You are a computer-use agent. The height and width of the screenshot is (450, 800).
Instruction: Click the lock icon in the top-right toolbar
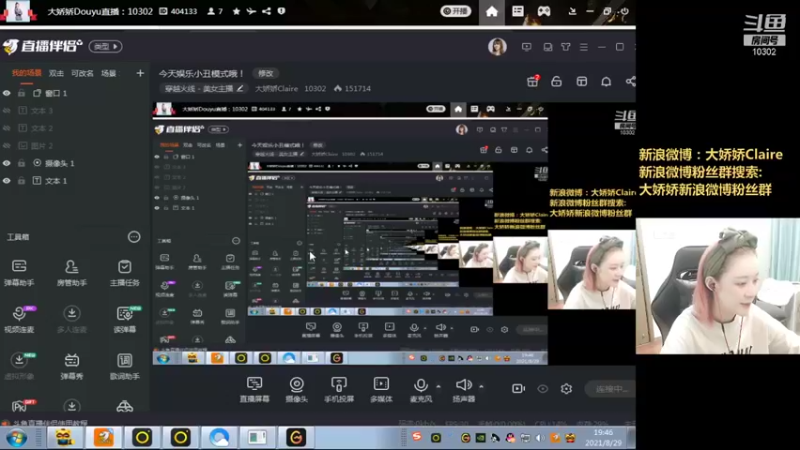(x=556, y=81)
